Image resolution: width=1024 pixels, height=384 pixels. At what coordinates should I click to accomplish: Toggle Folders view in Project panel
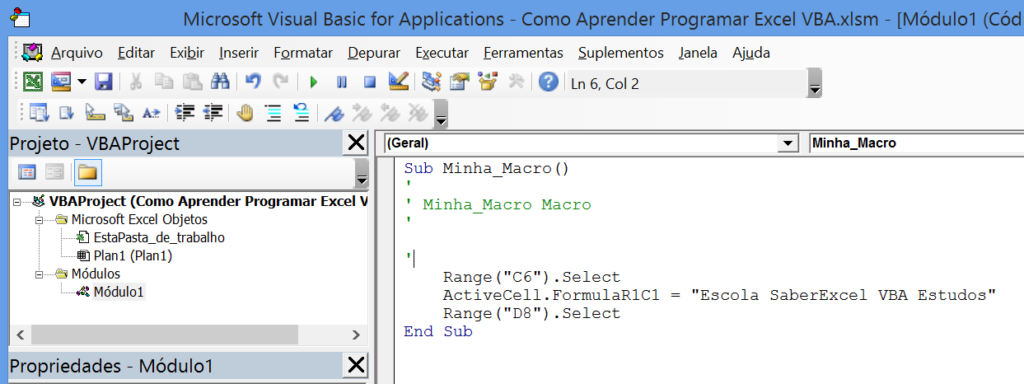[88, 172]
